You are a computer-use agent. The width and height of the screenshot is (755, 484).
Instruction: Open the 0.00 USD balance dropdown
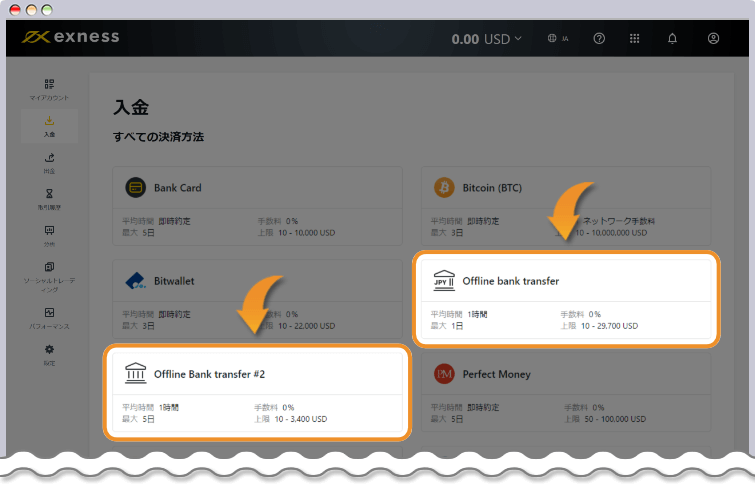click(486, 39)
